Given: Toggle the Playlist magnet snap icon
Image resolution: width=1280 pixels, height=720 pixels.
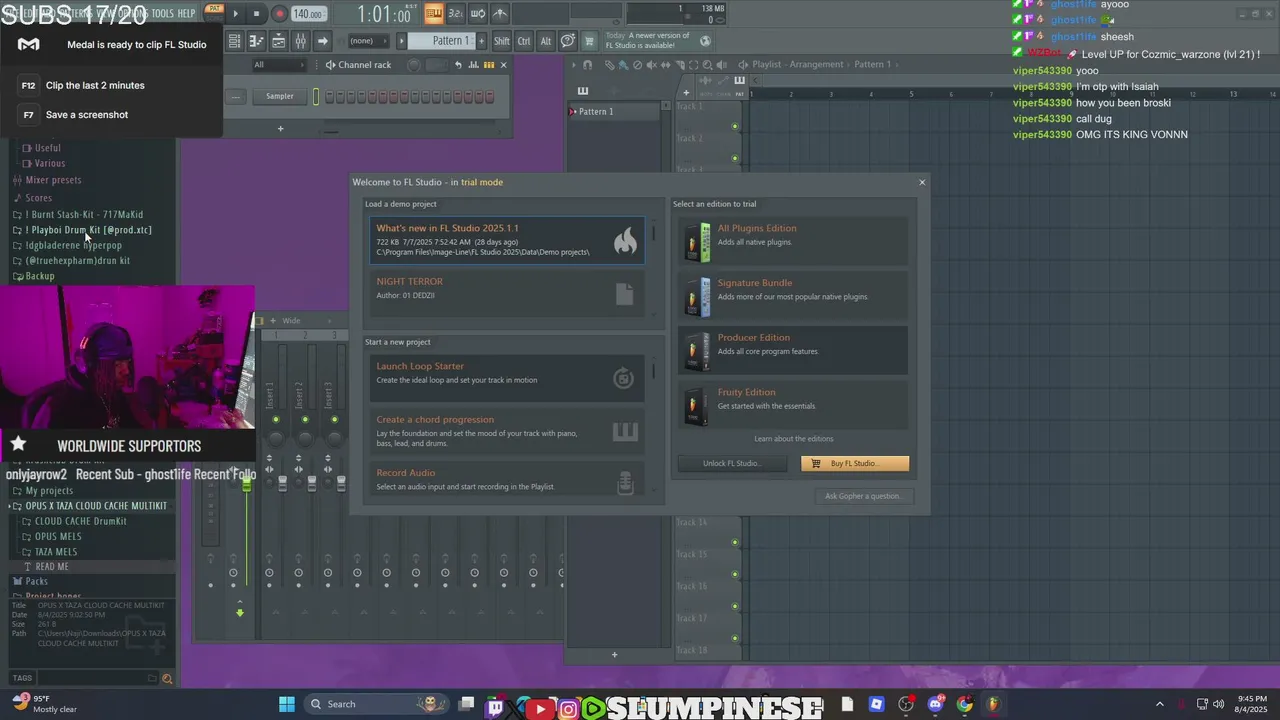Looking at the screenshot, I should pyautogui.click(x=587, y=65).
